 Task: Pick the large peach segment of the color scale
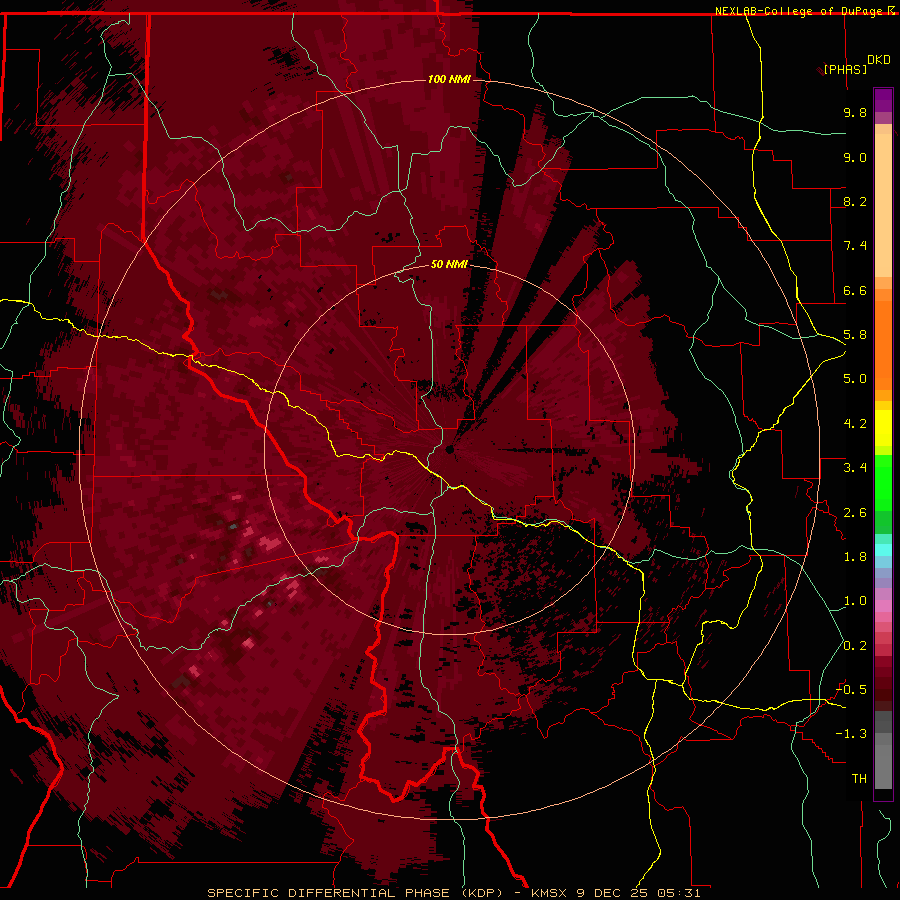click(x=883, y=205)
